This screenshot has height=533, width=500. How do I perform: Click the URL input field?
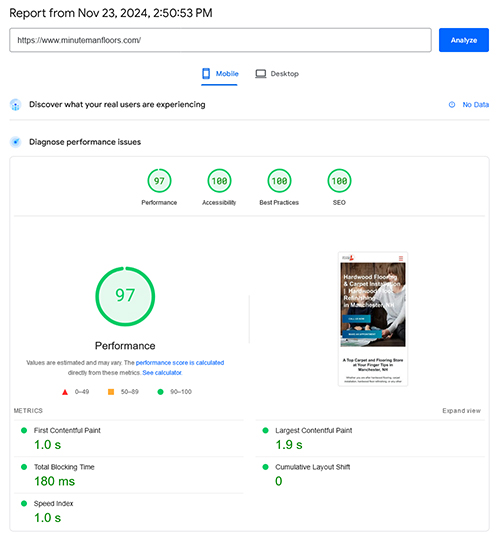220,40
